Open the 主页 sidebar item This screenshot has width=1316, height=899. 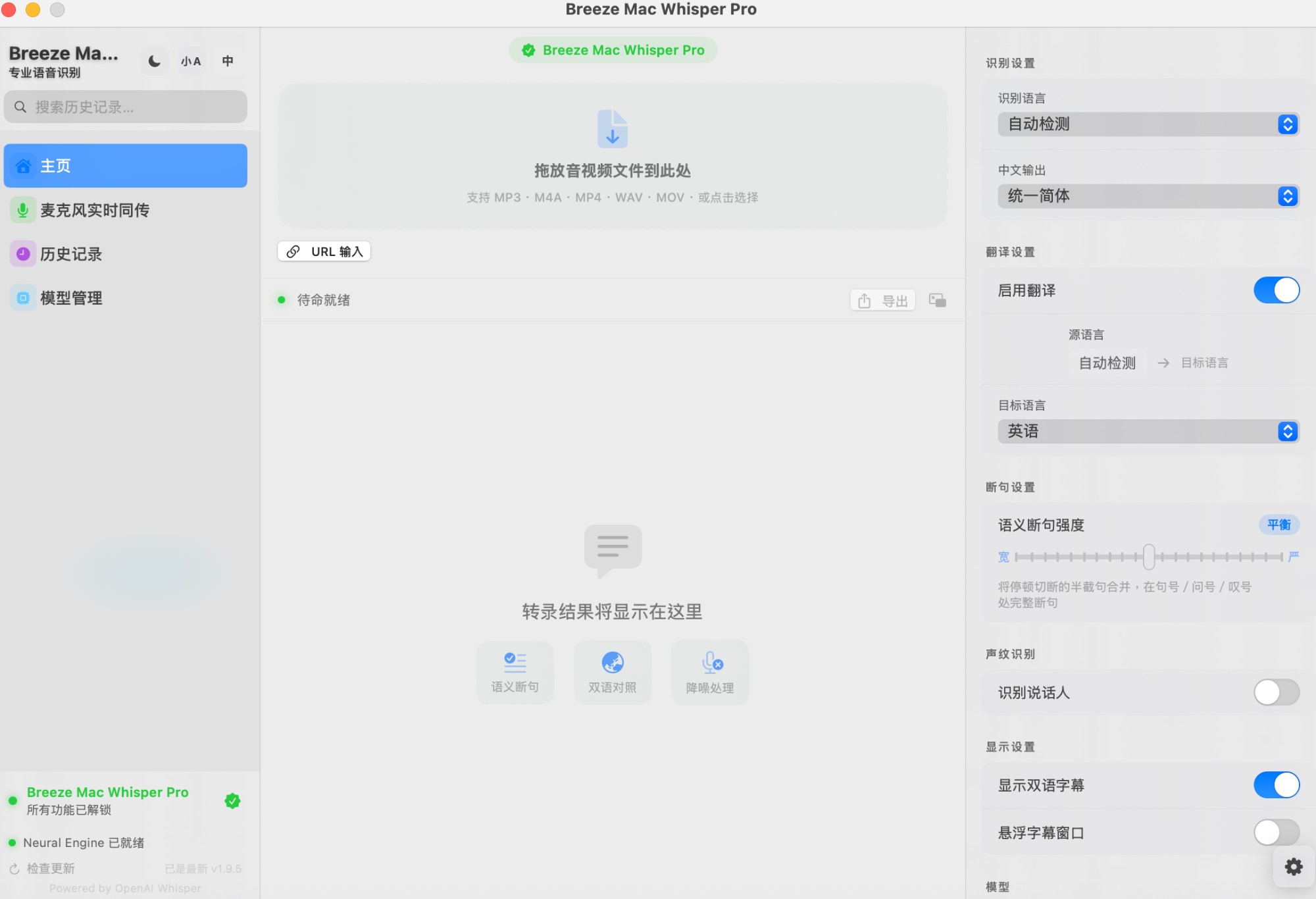[126, 166]
